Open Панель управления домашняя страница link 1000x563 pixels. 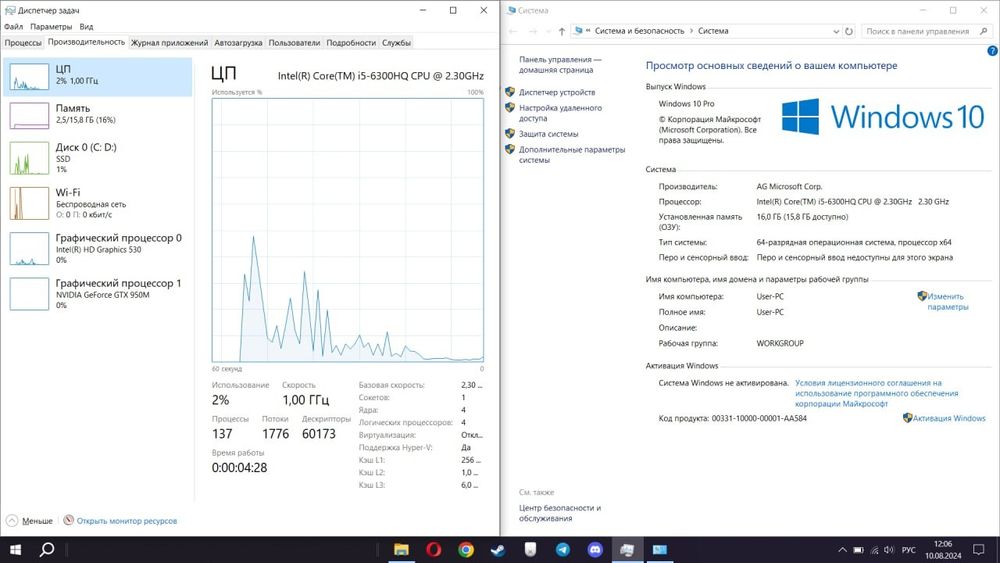[x=559, y=64]
